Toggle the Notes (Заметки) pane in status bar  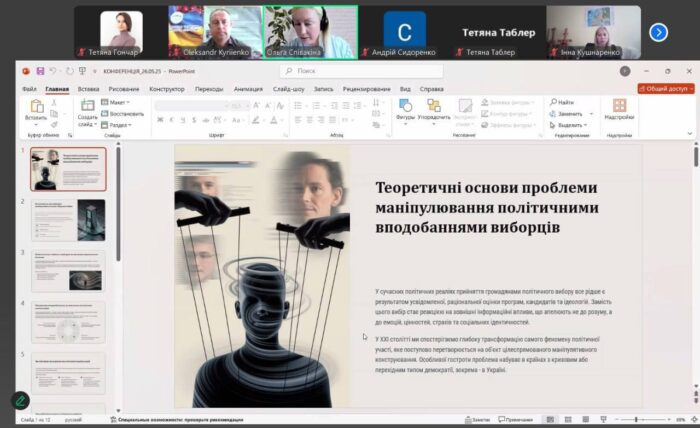(x=479, y=420)
